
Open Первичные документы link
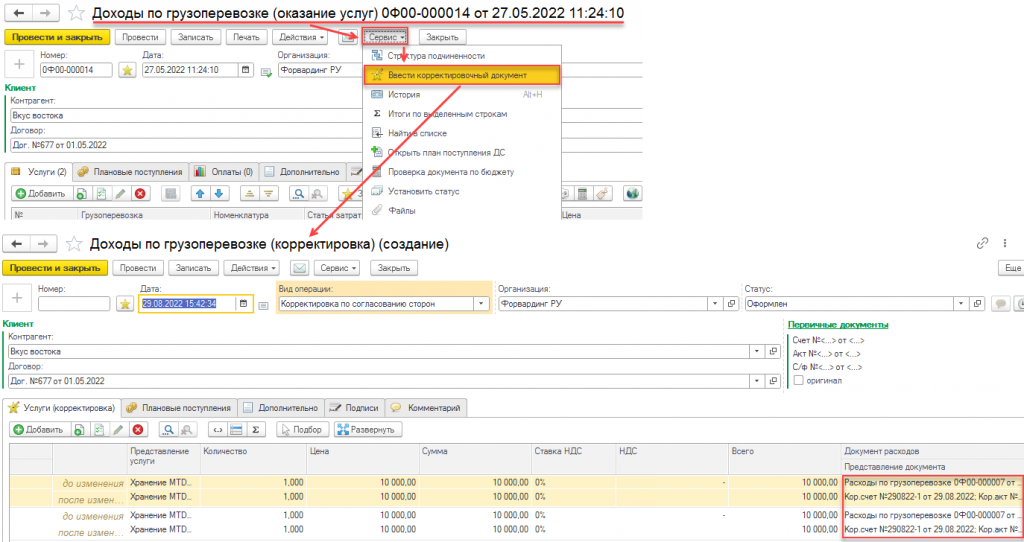pyautogui.click(x=838, y=325)
